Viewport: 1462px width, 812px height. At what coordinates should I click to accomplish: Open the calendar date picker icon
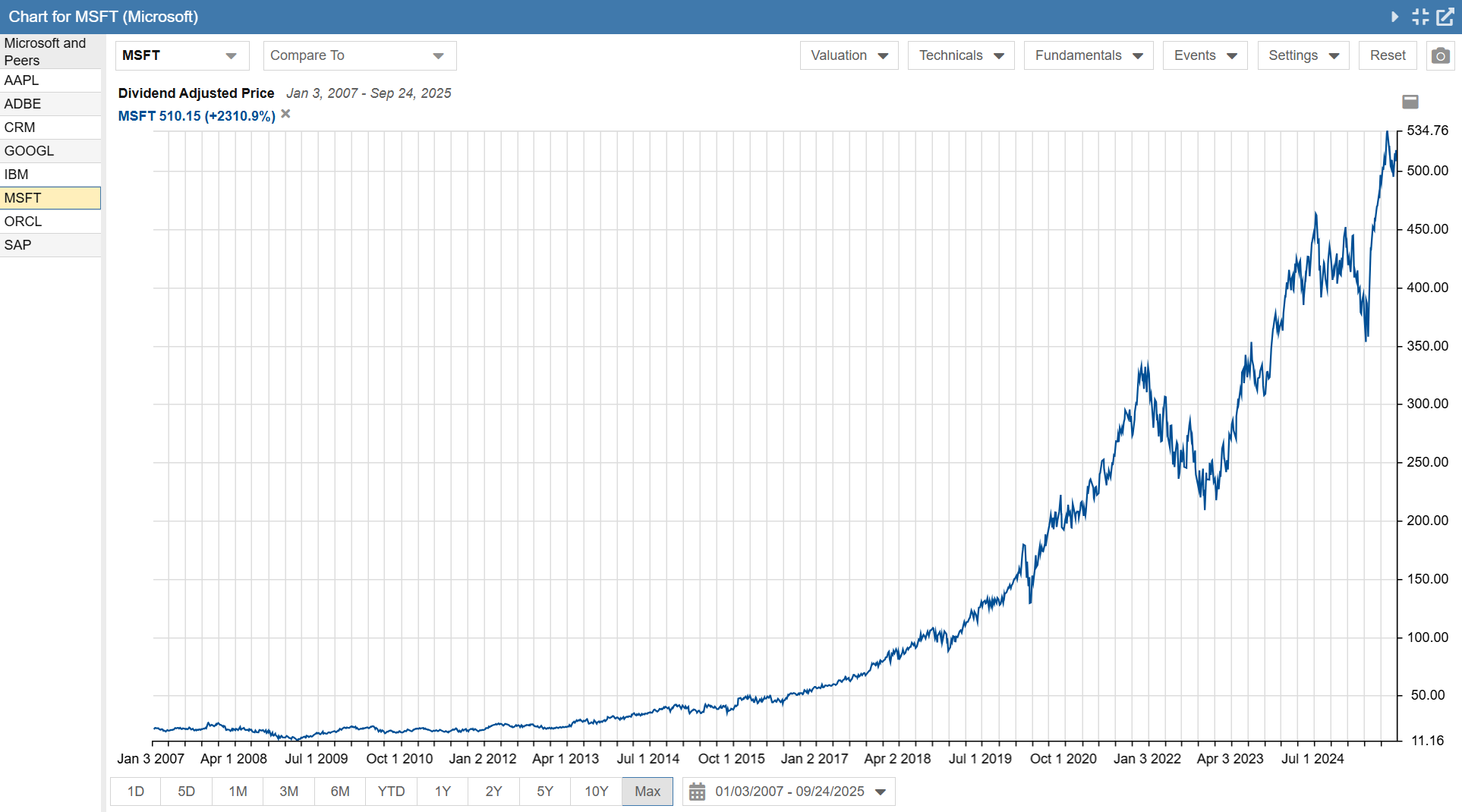click(x=697, y=792)
